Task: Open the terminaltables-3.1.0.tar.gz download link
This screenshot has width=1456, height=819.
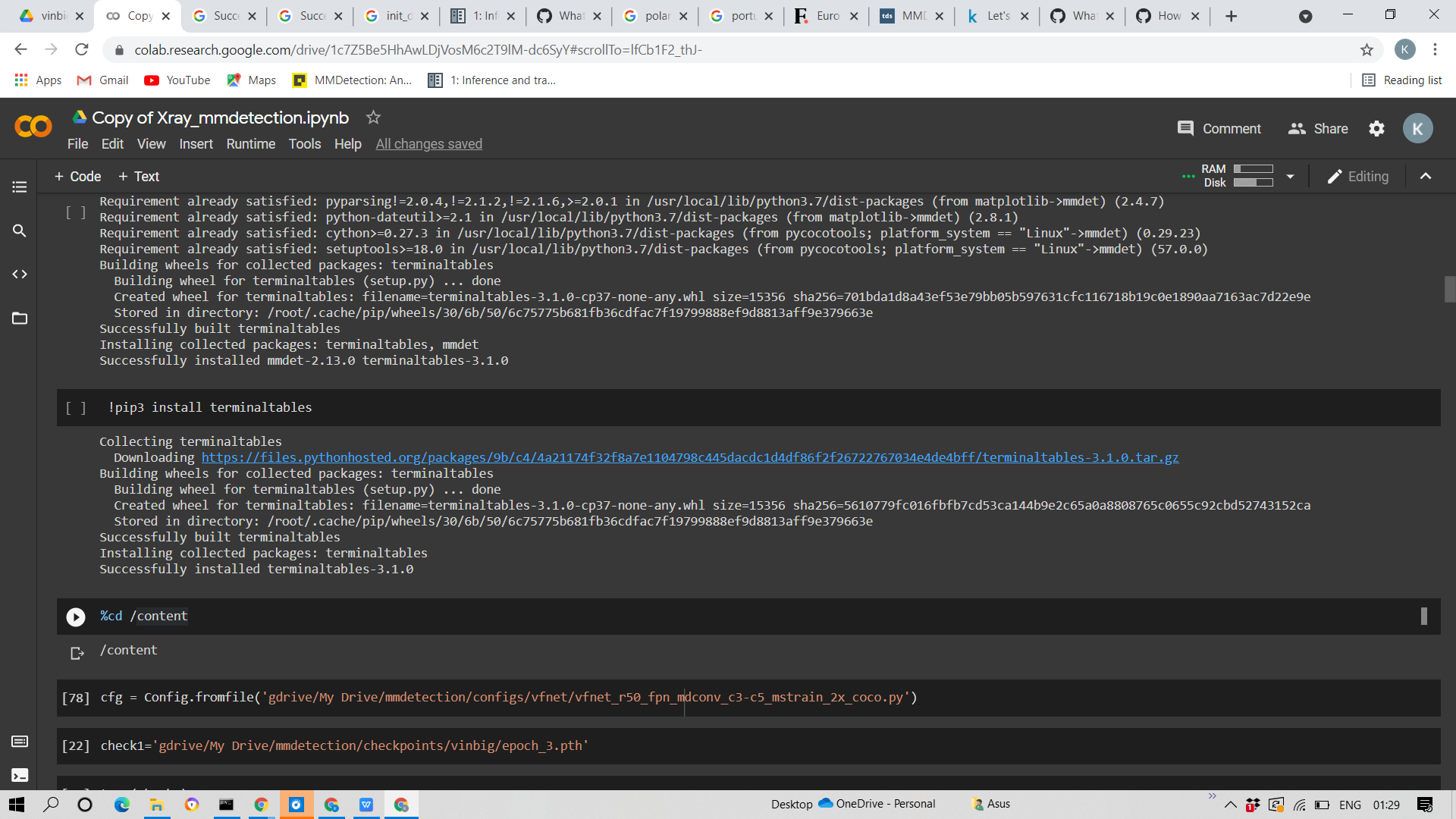Action: tap(689, 457)
